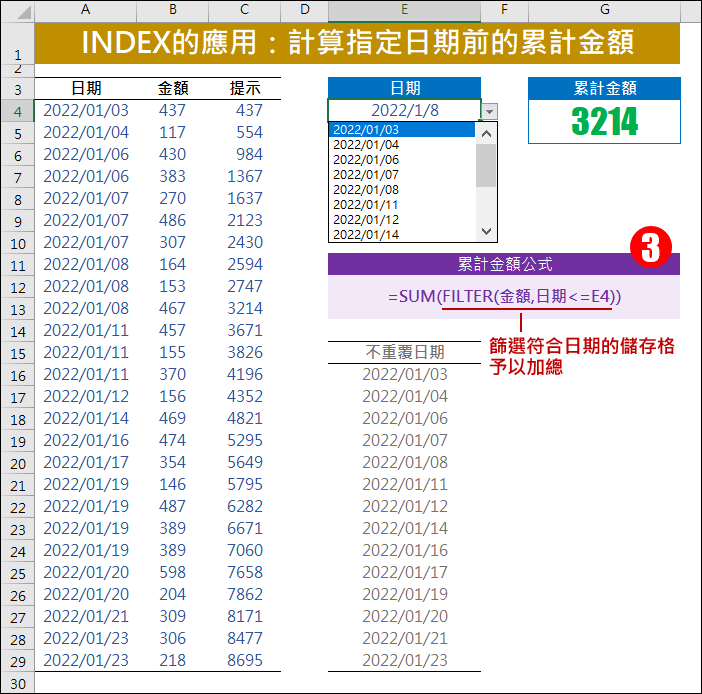Click unique date 2022/01/23 in column E
Screen dimensions: 702x694
coord(404,660)
